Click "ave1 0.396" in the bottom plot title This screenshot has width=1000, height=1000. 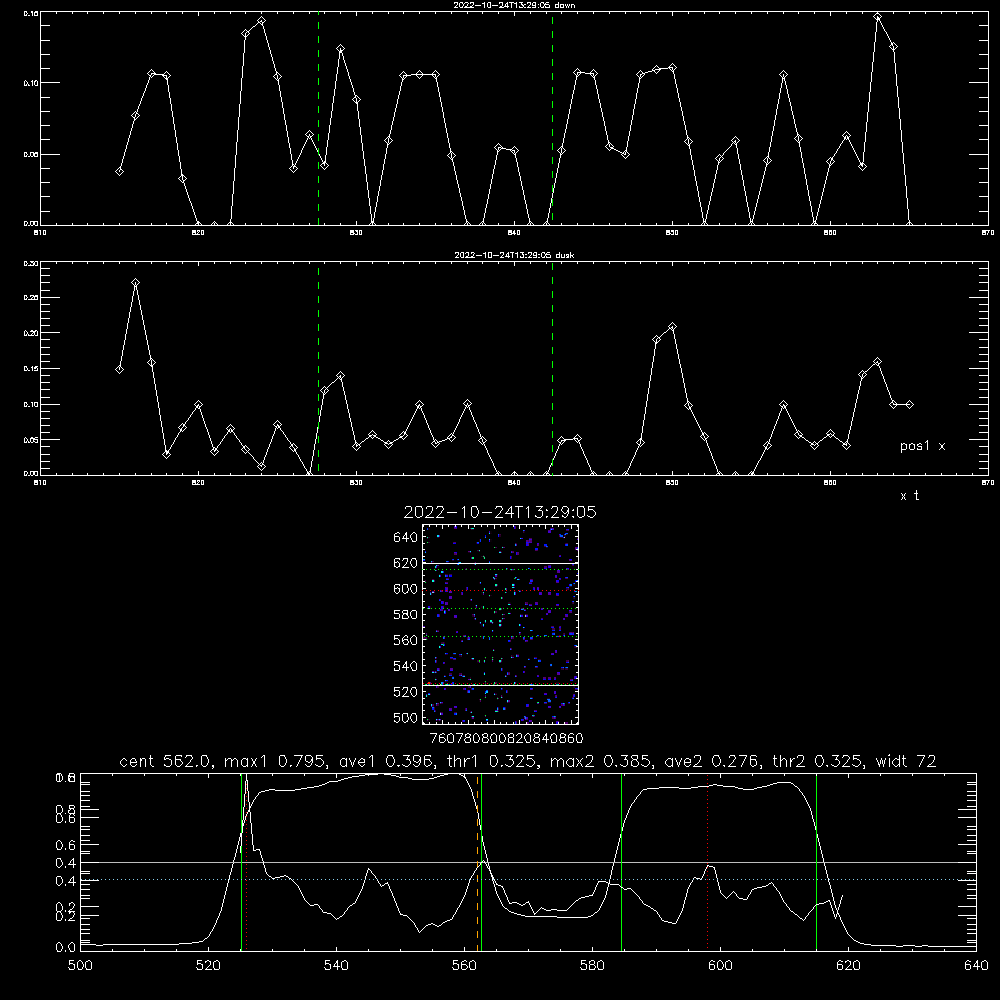pos(386,761)
